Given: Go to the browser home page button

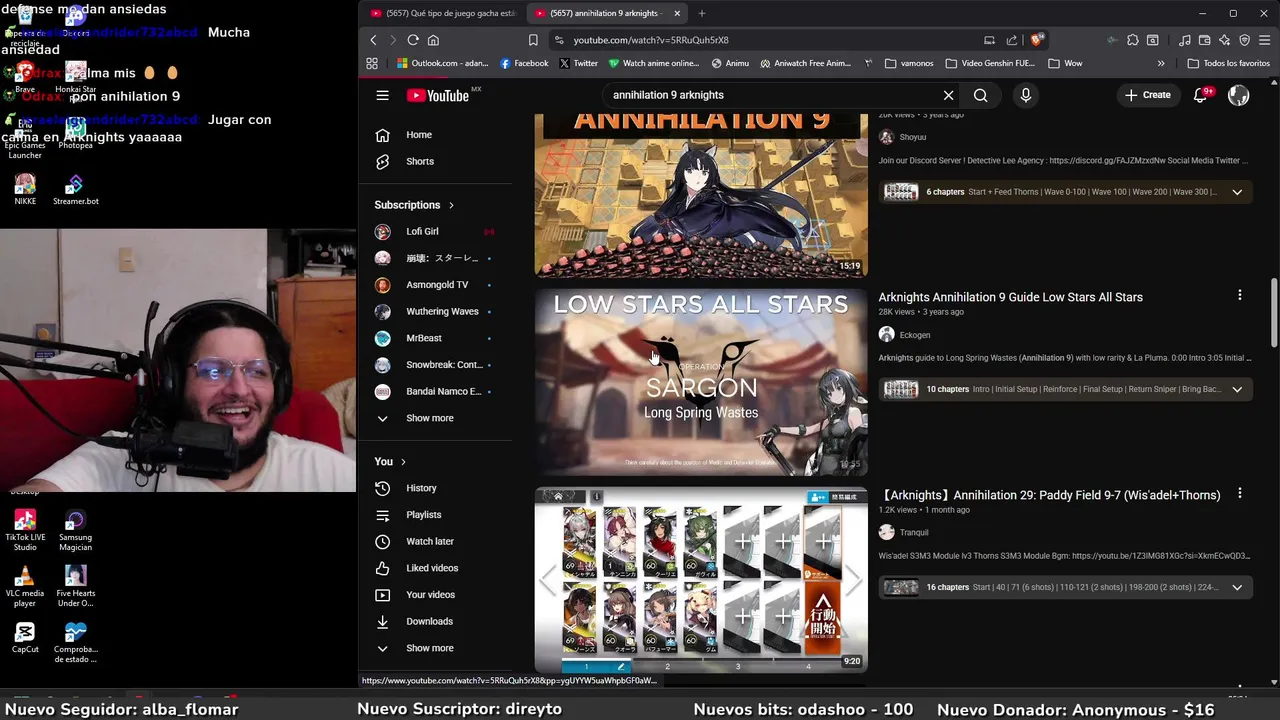Looking at the screenshot, I should (x=433, y=40).
